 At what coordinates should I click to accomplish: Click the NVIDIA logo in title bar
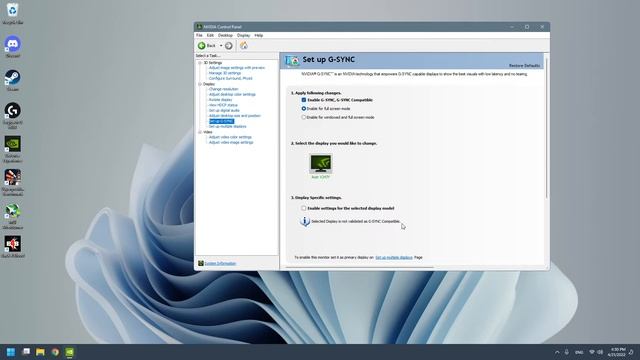pyautogui.click(x=200, y=27)
